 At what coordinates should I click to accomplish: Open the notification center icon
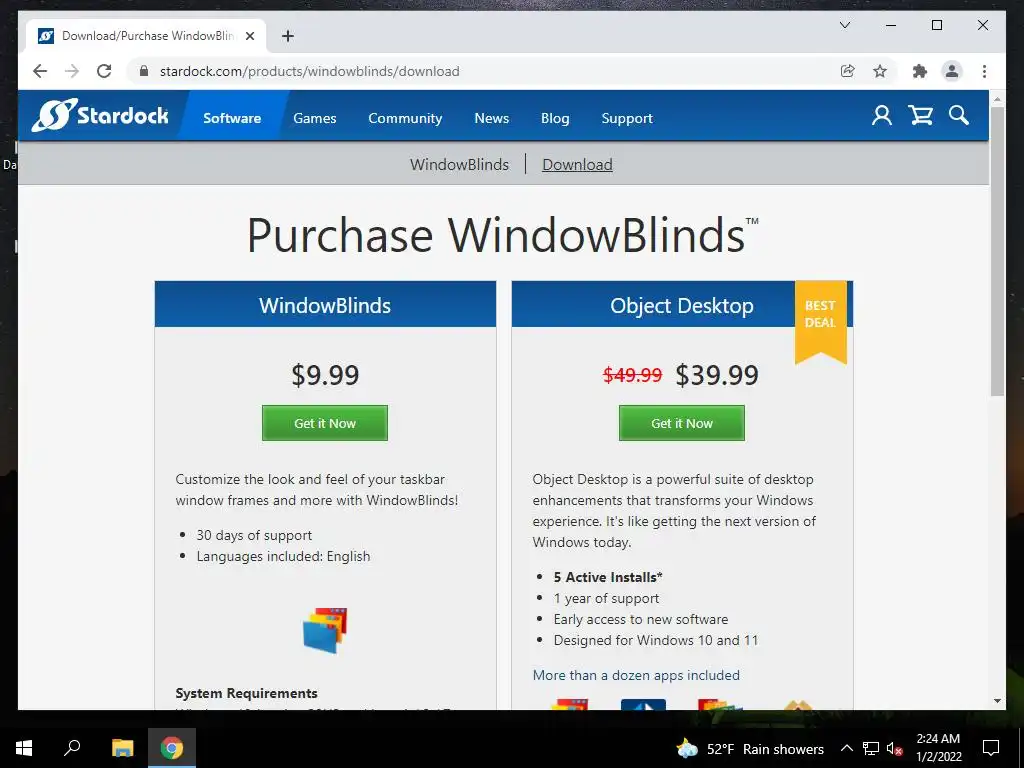tap(991, 748)
